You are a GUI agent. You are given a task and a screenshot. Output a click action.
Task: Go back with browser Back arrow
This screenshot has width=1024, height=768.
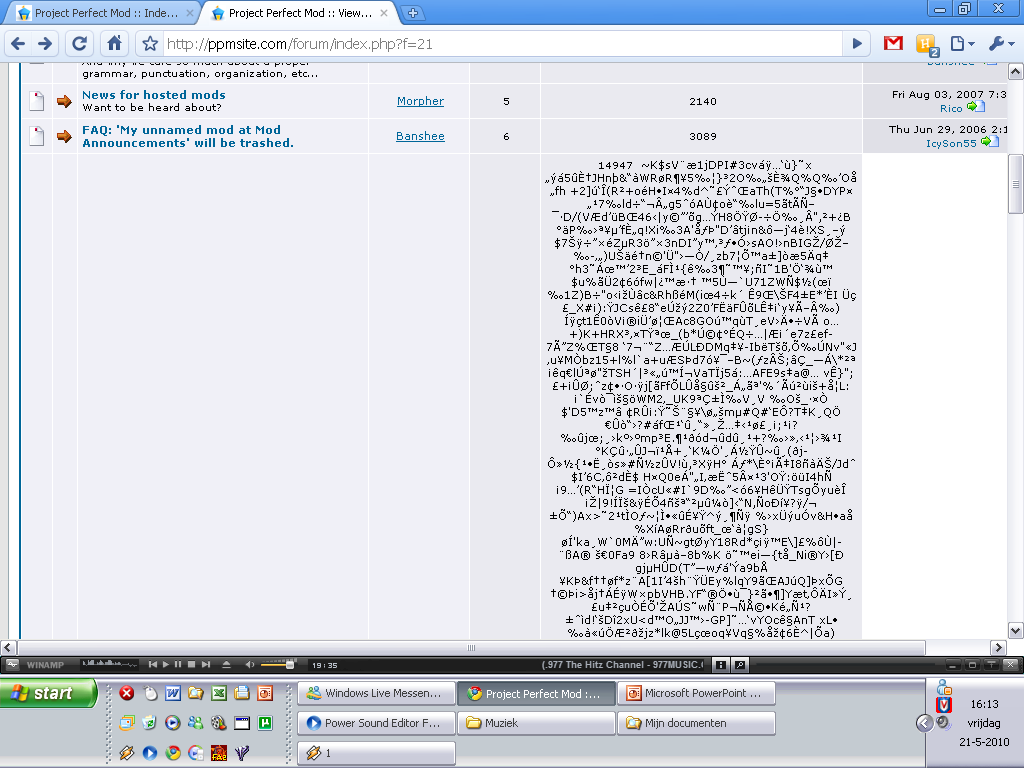[18, 44]
